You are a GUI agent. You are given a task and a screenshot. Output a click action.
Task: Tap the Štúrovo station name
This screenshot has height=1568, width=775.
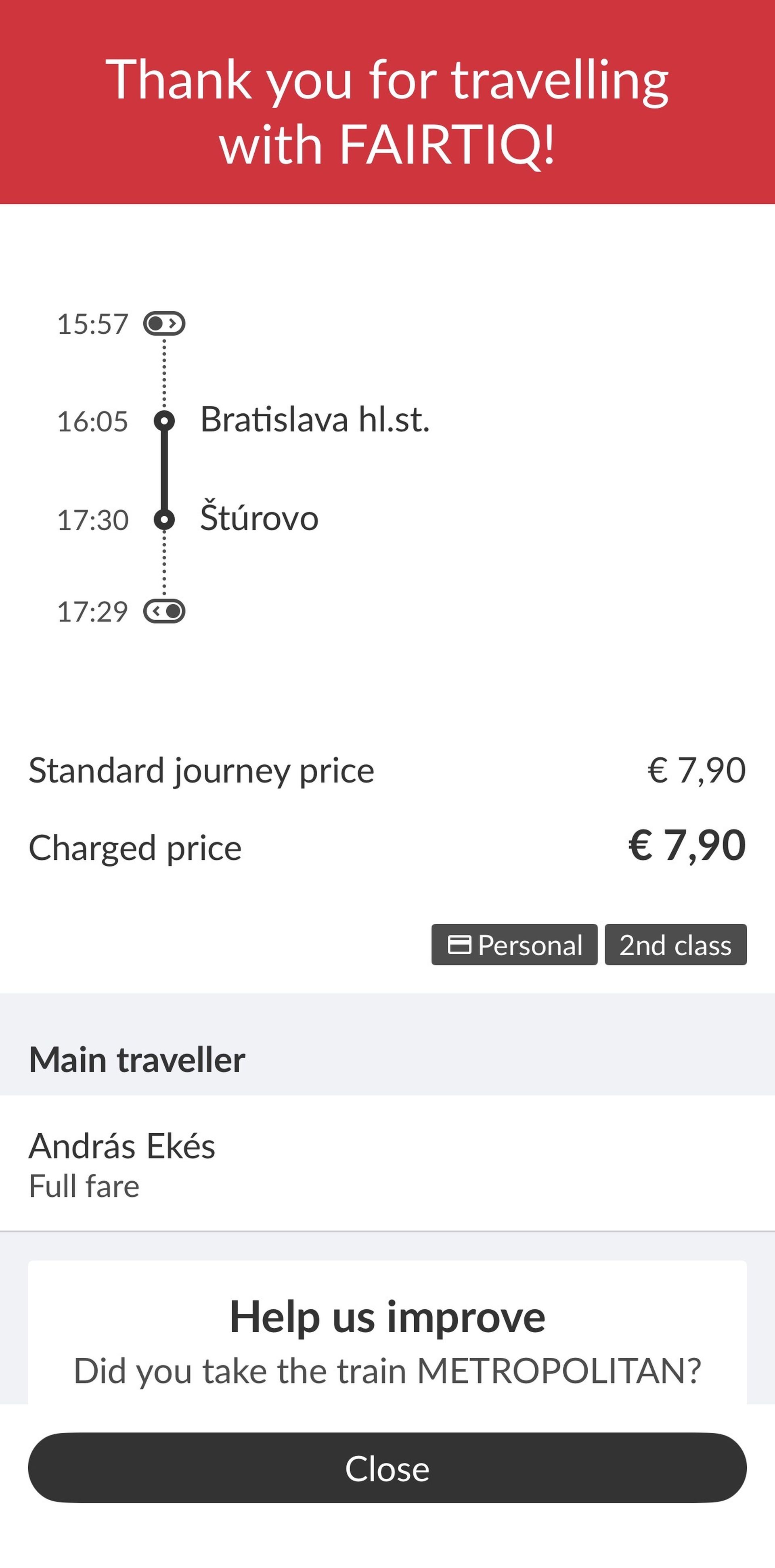(260, 519)
